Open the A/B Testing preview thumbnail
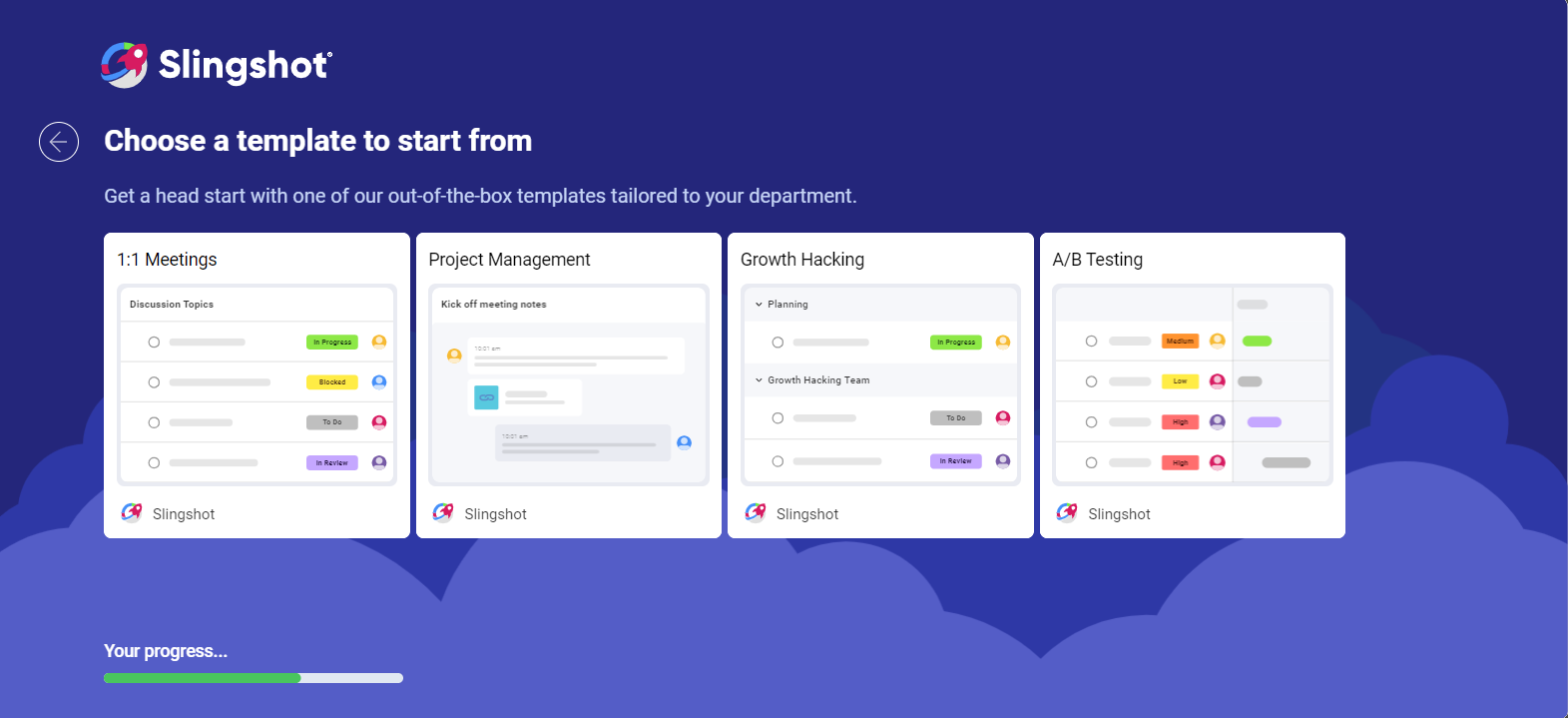 [1193, 385]
